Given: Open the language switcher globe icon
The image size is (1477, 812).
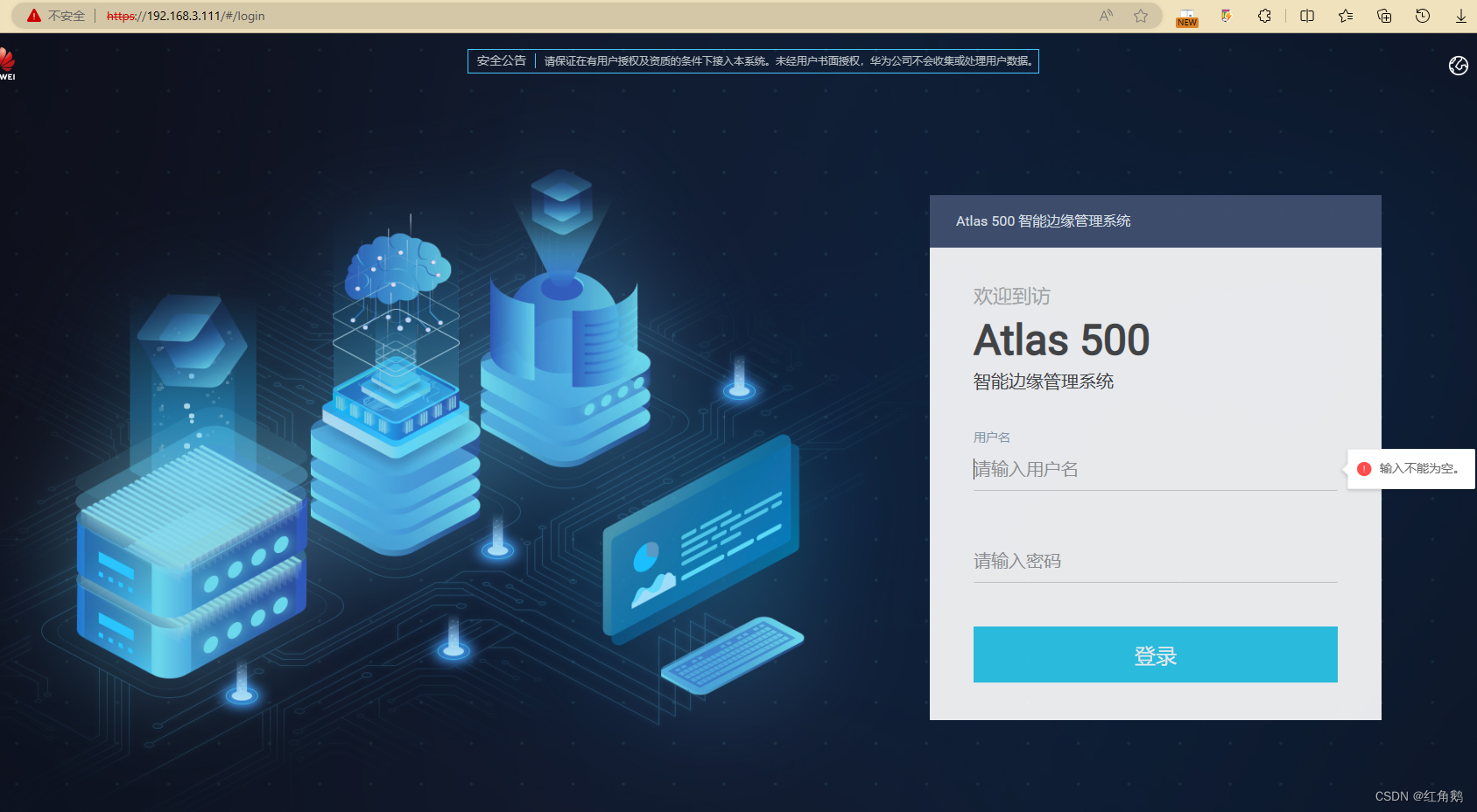Looking at the screenshot, I should (1457, 66).
